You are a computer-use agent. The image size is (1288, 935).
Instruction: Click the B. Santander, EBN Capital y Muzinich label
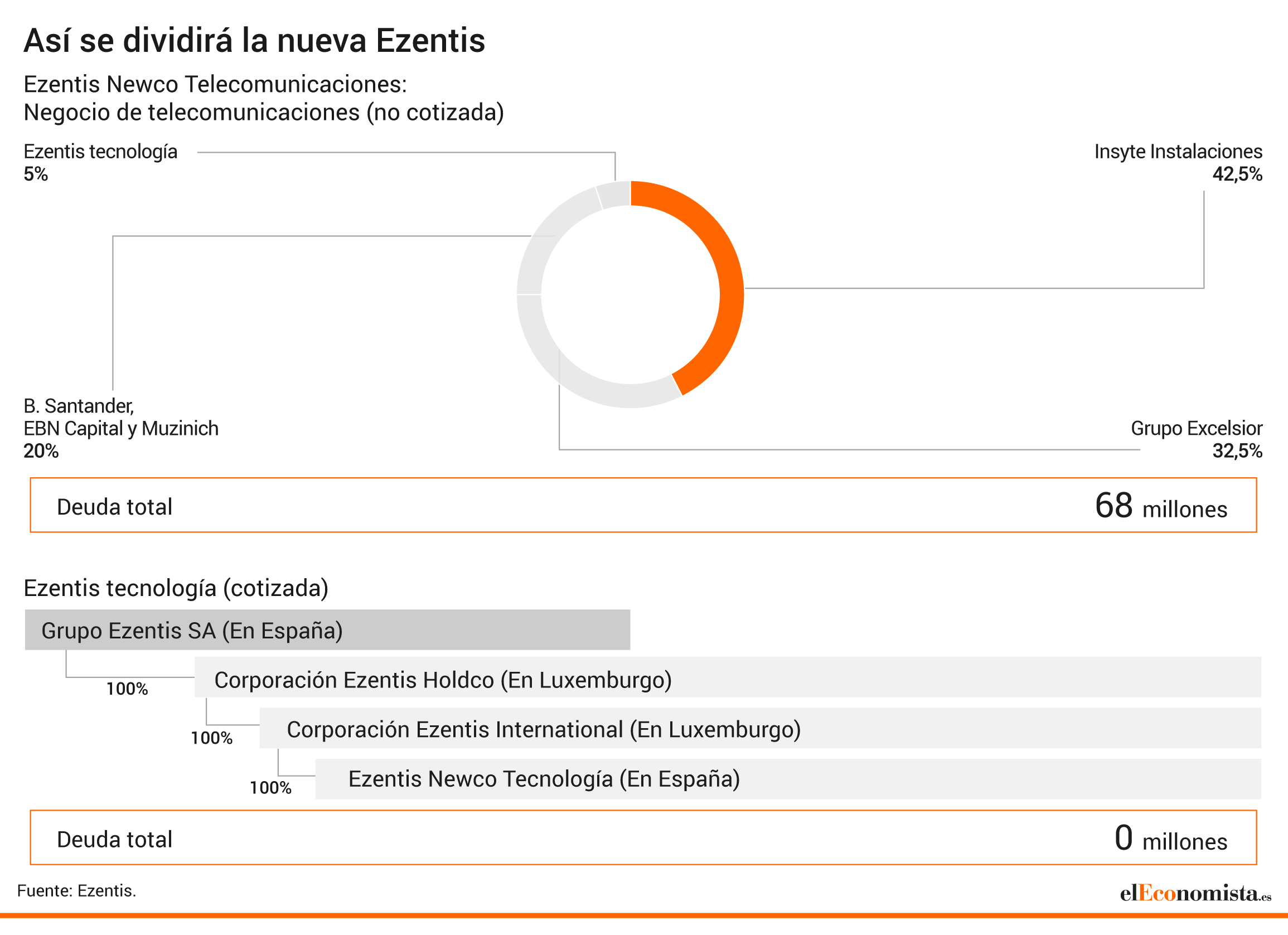tap(121, 428)
